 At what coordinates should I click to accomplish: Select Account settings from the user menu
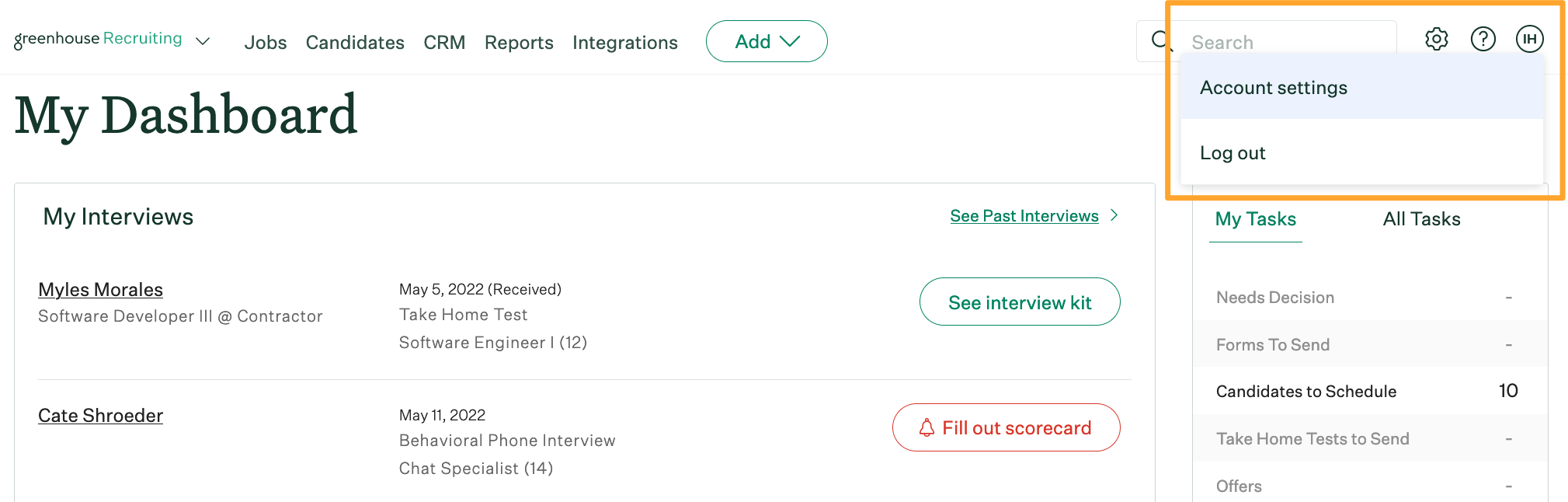1273,87
